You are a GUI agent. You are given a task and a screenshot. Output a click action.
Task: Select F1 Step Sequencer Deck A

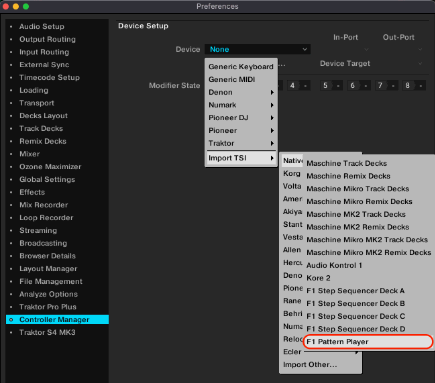coord(355,291)
